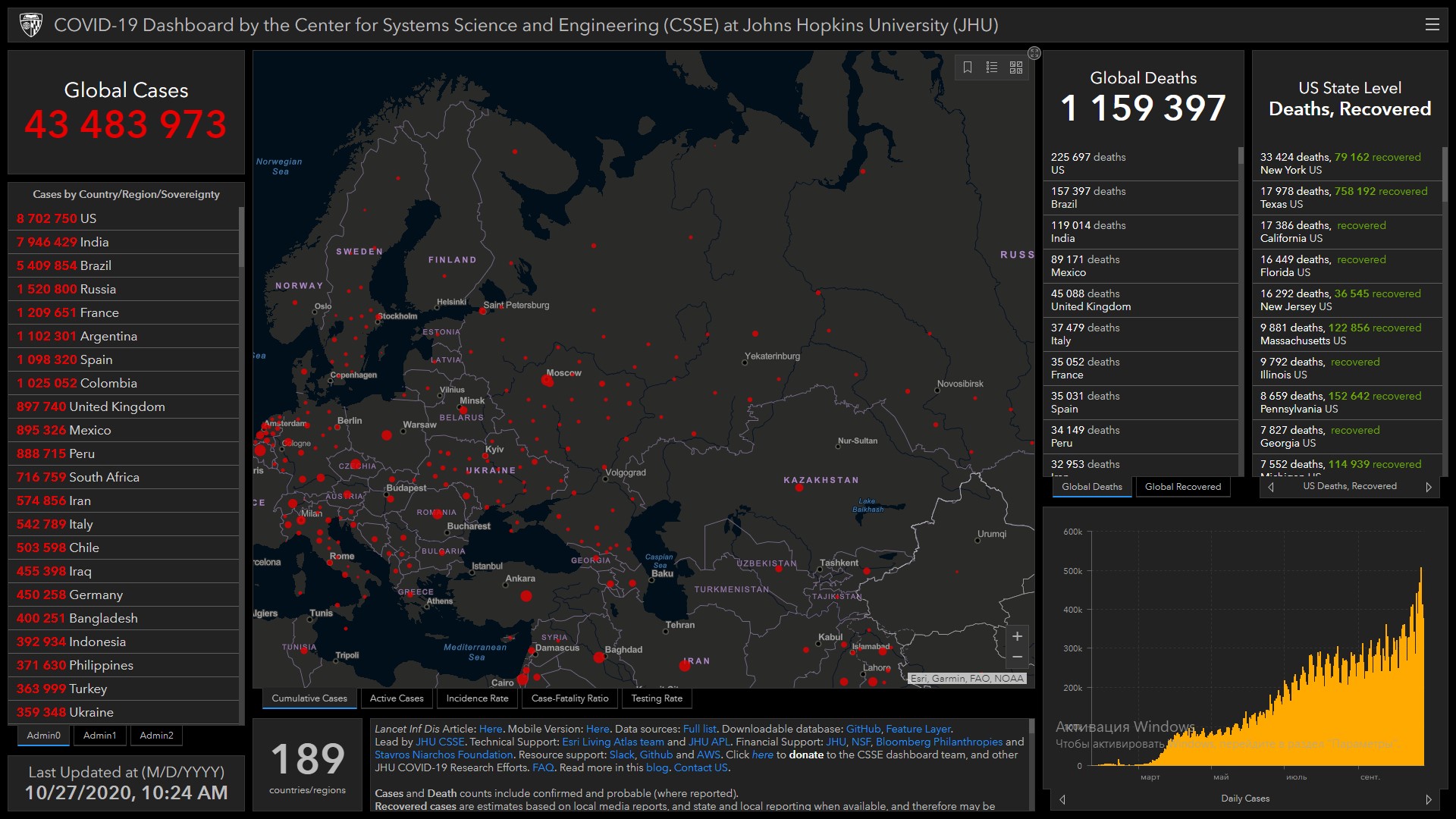Open the hamburger menu at top right
Screen dimensions: 1456x819
click(x=1432, y=24)
